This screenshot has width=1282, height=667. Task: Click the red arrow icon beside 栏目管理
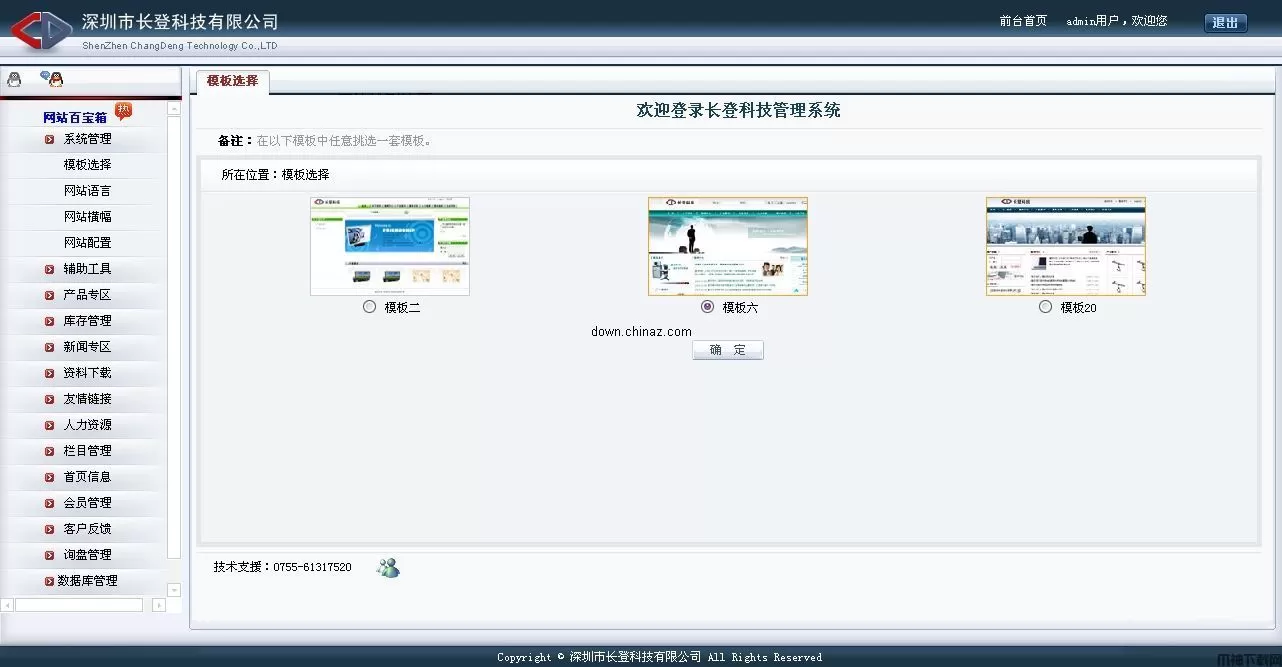(x=49, y=451)
